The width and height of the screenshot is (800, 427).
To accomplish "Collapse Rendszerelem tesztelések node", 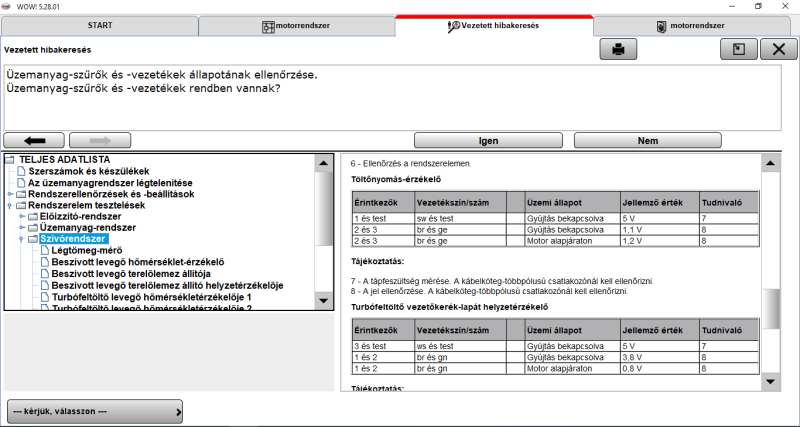I will [x=10, y=206].
